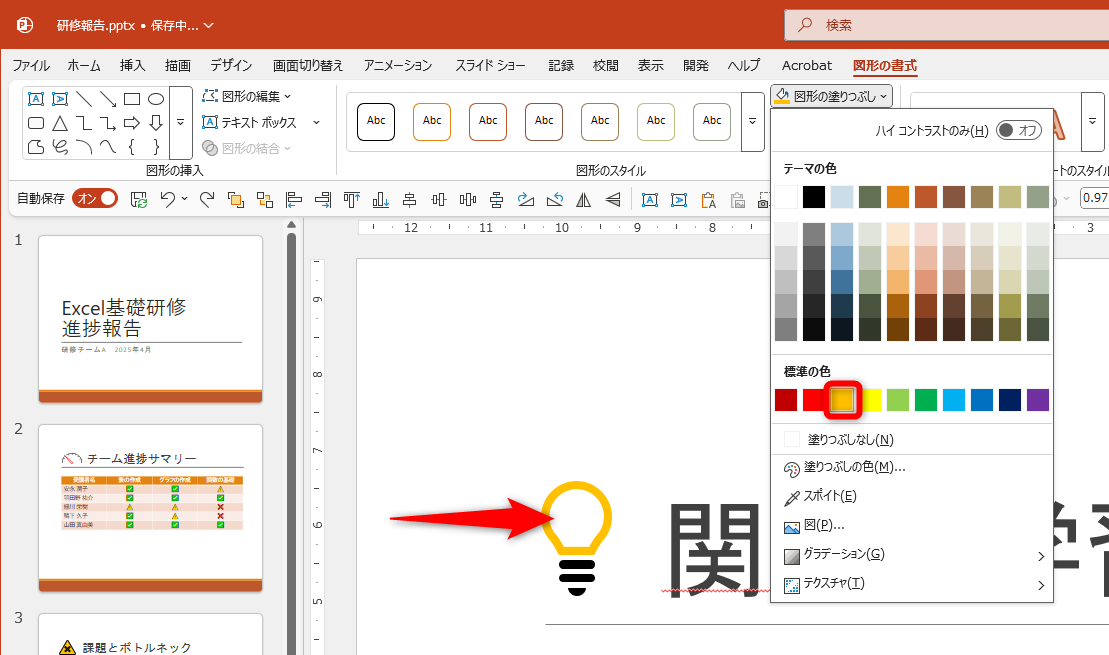Pick the dark red standard color

pyautogui.click(x=786, y=400)
